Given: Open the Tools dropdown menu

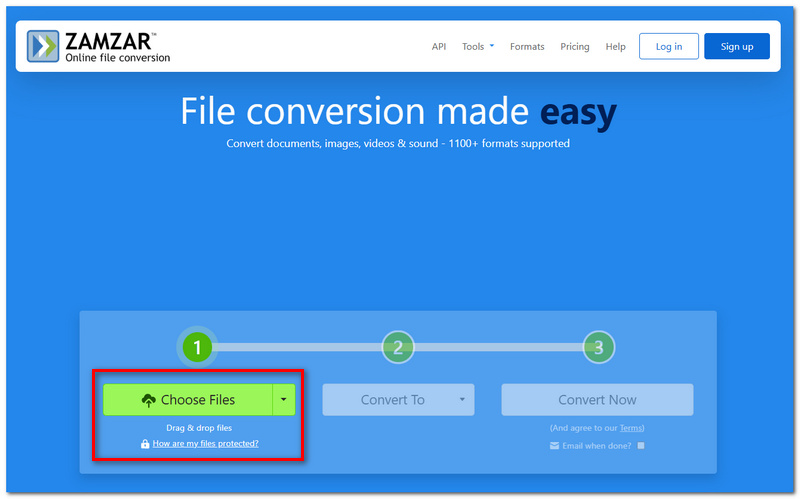Looking at the screenshot, I should tap(478, 46).
